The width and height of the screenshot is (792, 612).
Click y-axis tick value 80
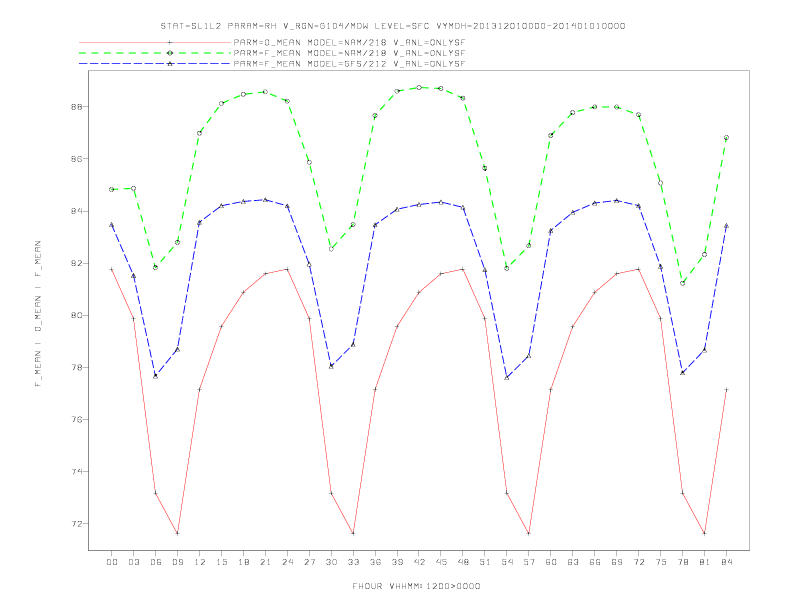[77, 316]
